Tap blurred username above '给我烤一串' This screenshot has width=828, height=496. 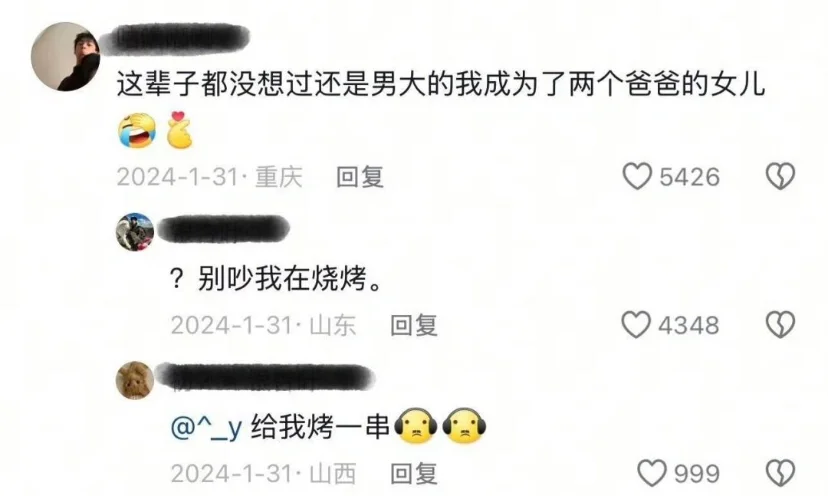tap(266, 378)
